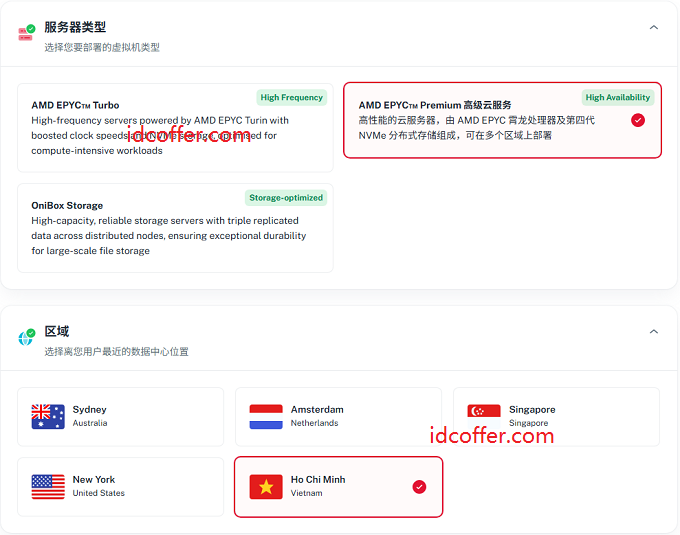This screenshot has height=535, width=680.
Task: Click the United States flag icon
Action: click(48, 486)
